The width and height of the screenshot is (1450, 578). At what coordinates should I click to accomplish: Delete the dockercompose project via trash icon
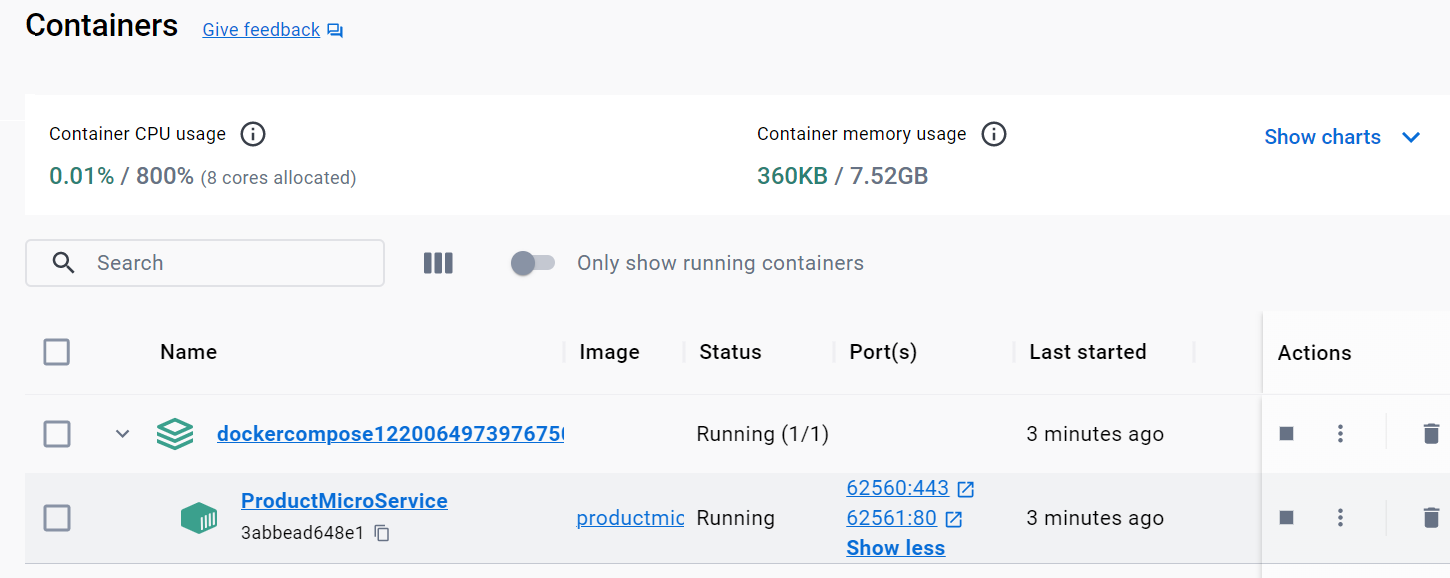[x=1432, y=433]
